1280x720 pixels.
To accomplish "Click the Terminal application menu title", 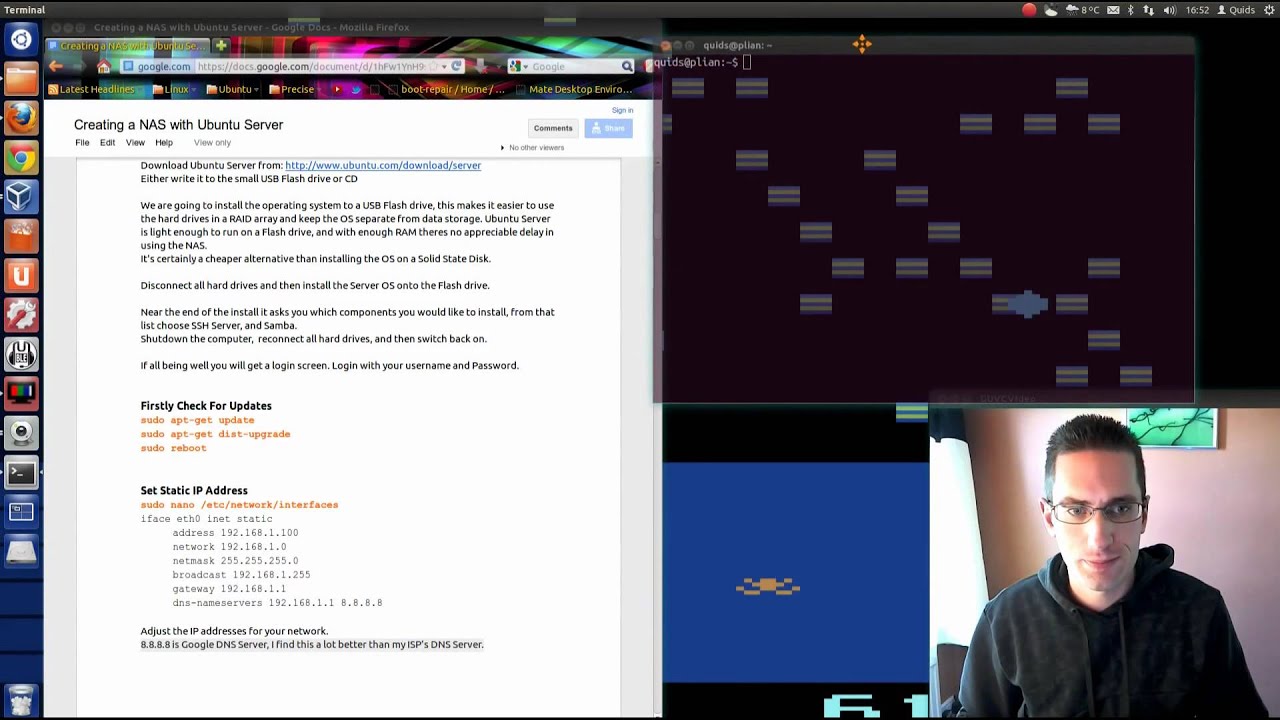I will click(x=25, y=10).
